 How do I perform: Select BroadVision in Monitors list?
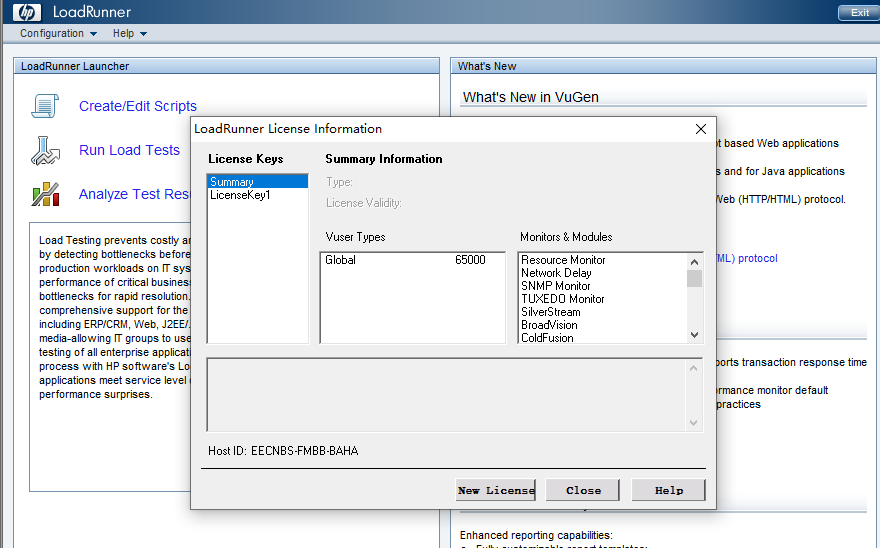click(x=549, y=325)
